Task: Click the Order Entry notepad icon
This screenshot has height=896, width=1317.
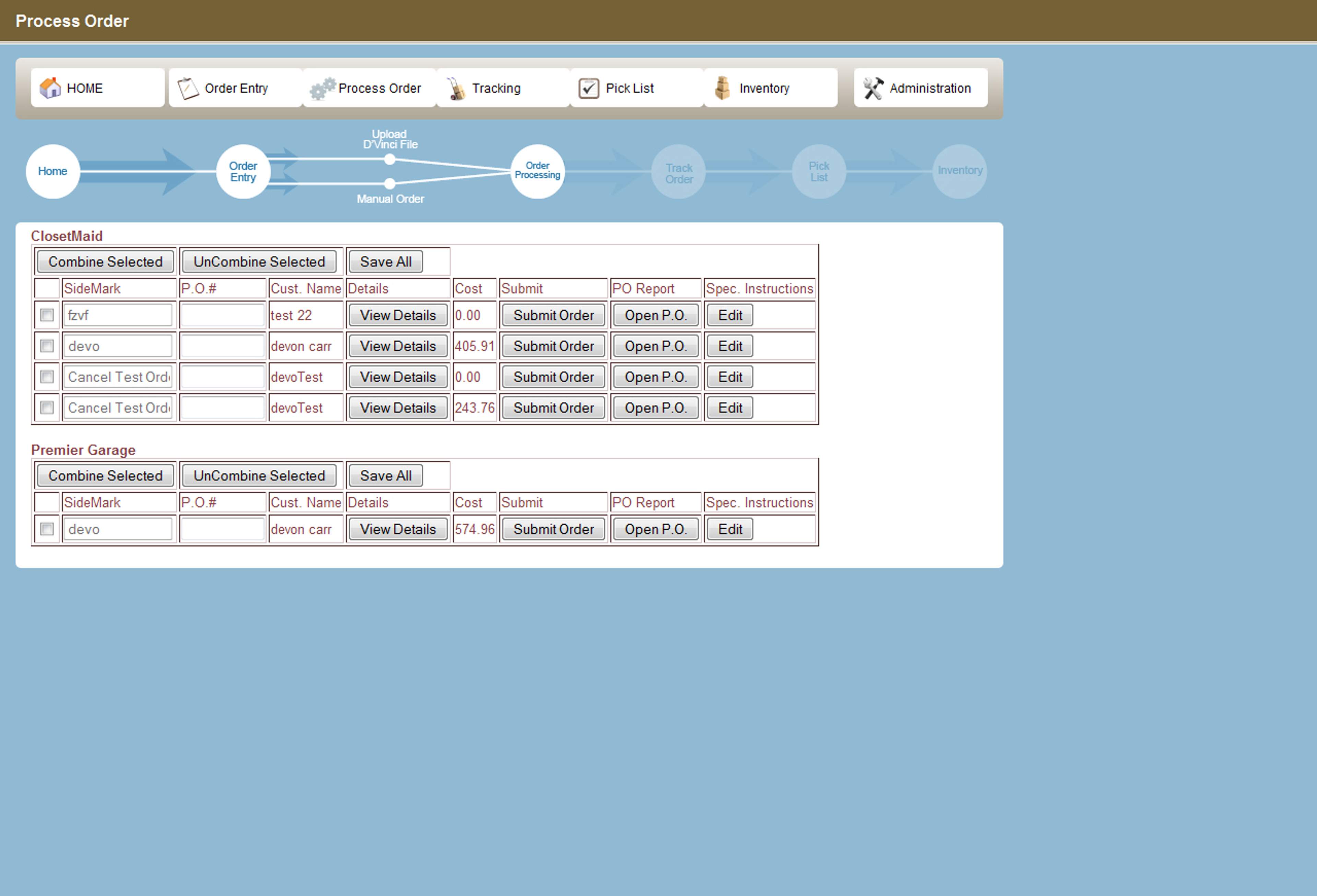Action: [188, 88]
